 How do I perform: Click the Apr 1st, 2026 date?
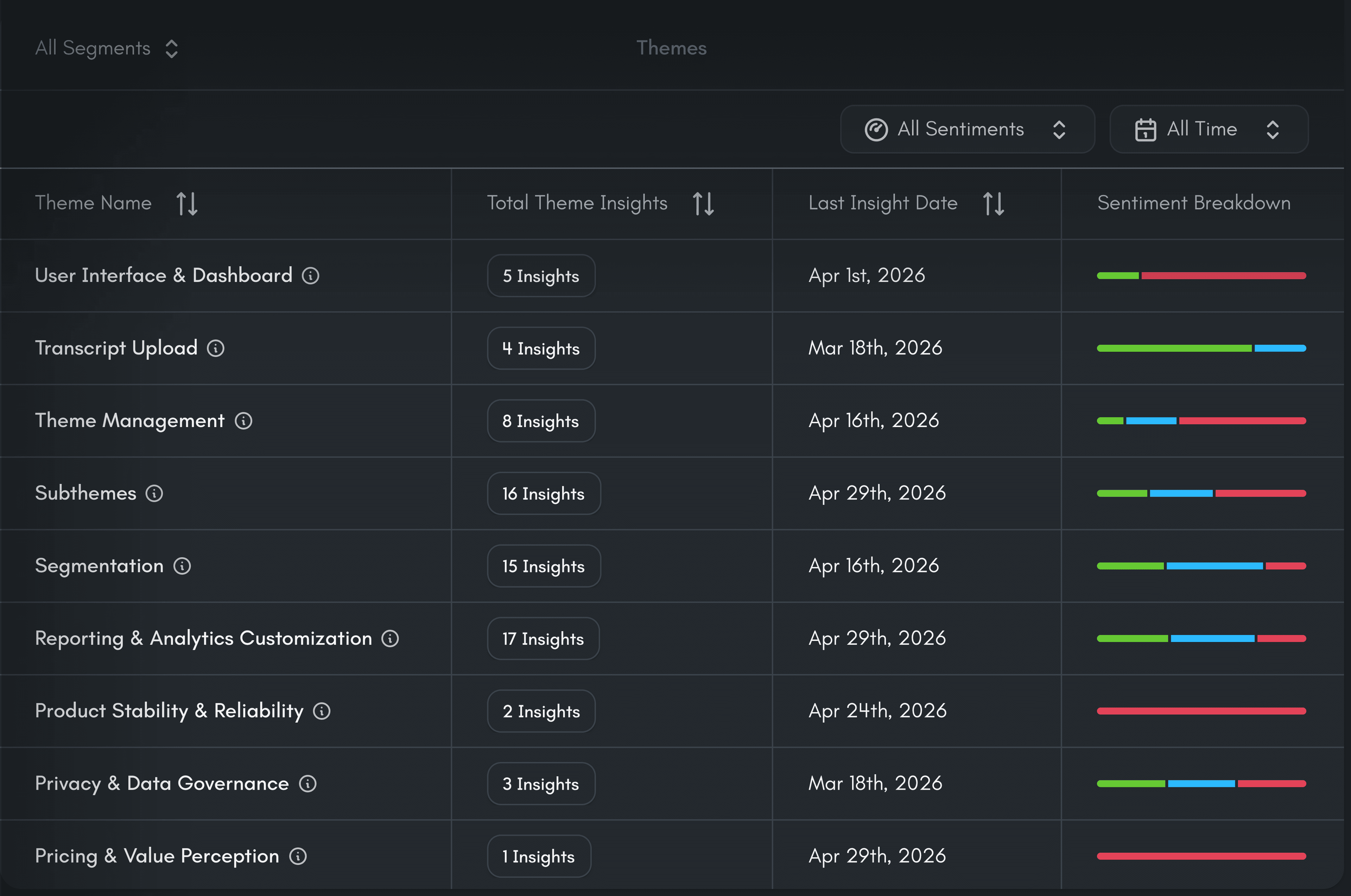[x=867, y=275]
